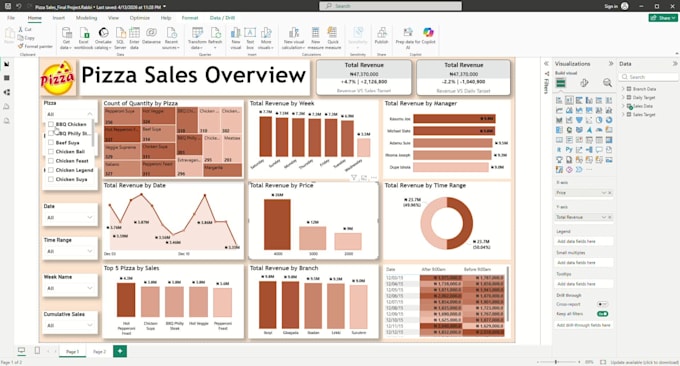Open the Week Name slicer dropdown
The width and height of the screenshot is (680, 366).
click(x=90, y=288)
